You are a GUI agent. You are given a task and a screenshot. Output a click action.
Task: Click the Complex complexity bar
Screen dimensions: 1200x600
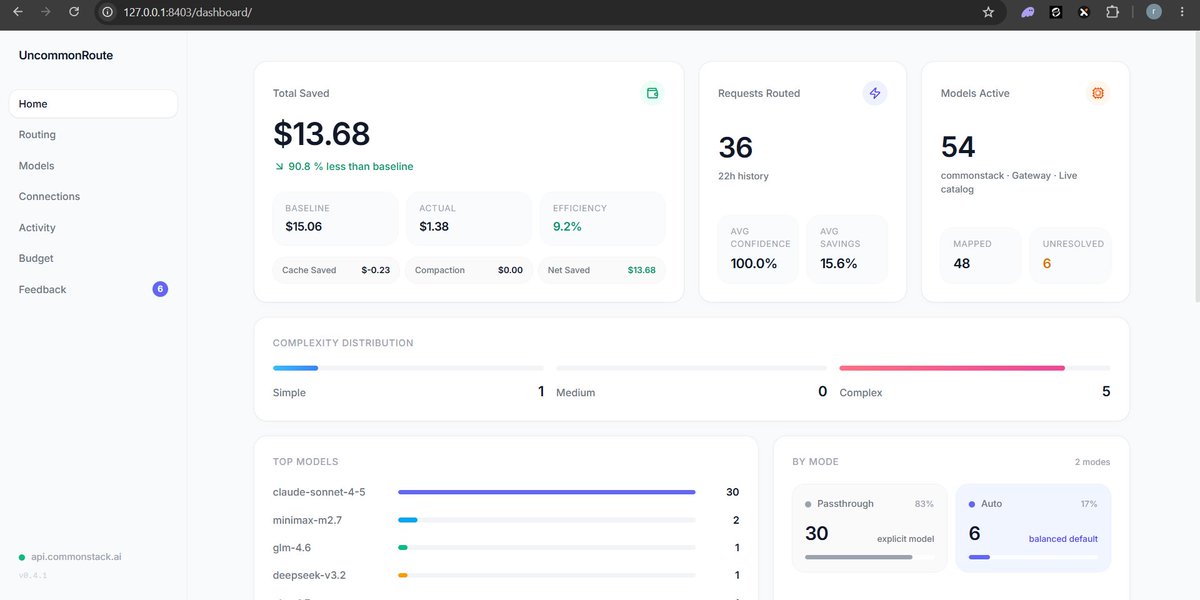tap(975, 368)
